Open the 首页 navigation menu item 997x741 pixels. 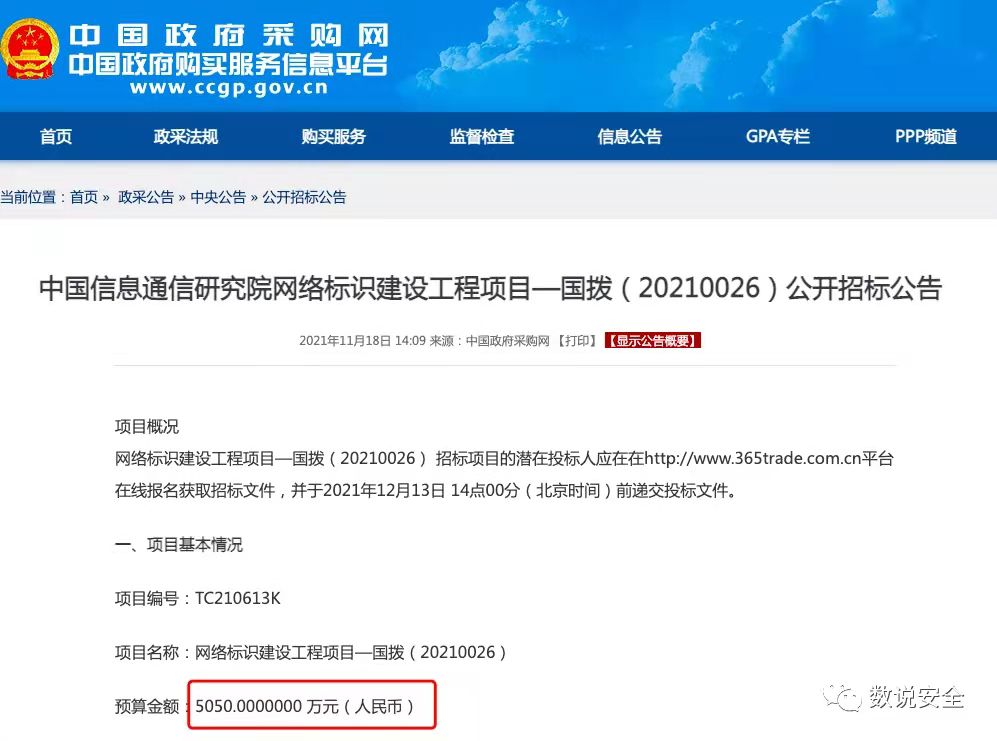pos(56,136)
